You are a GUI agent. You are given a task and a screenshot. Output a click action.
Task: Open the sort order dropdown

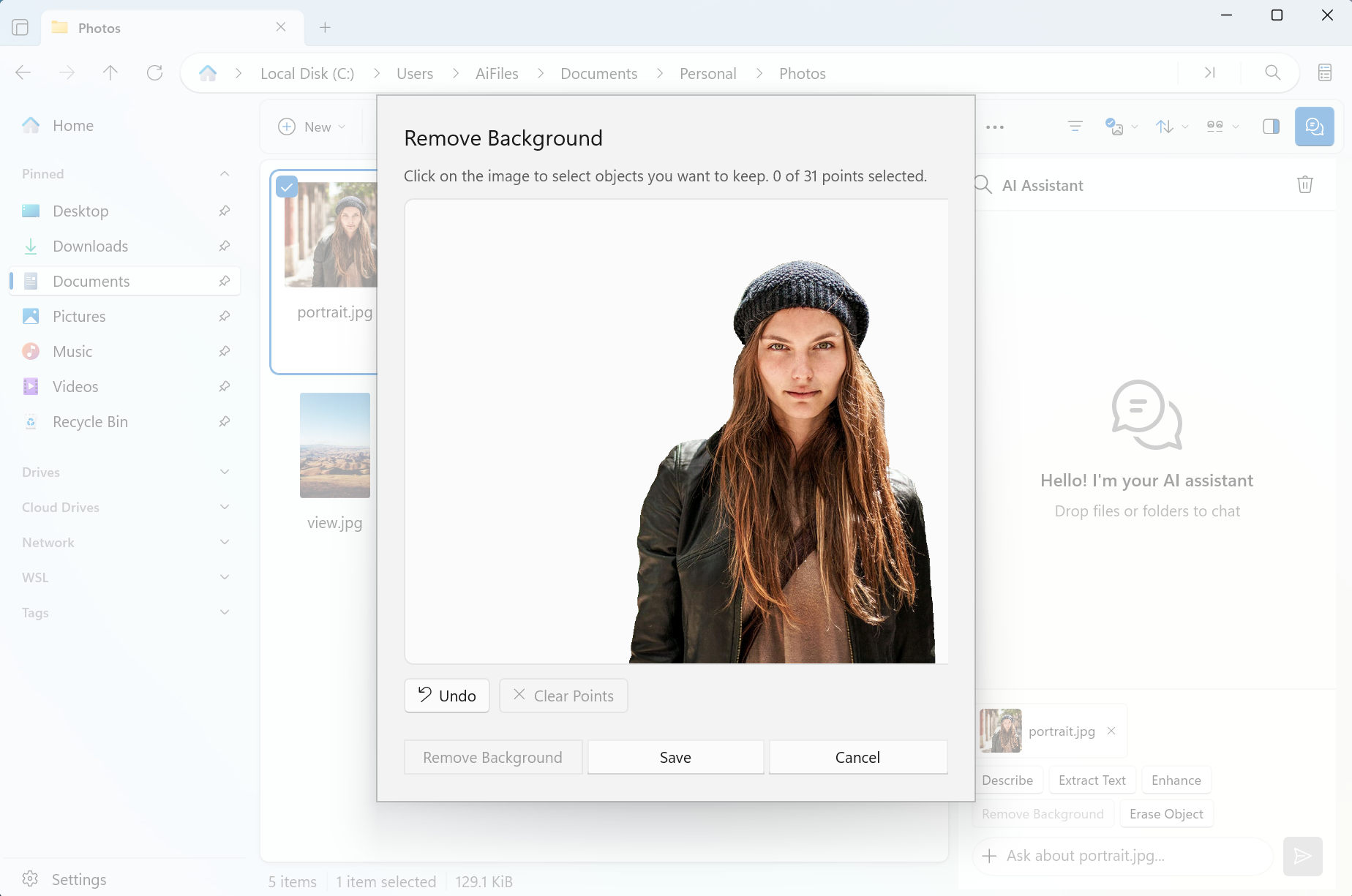(1171, 127)
